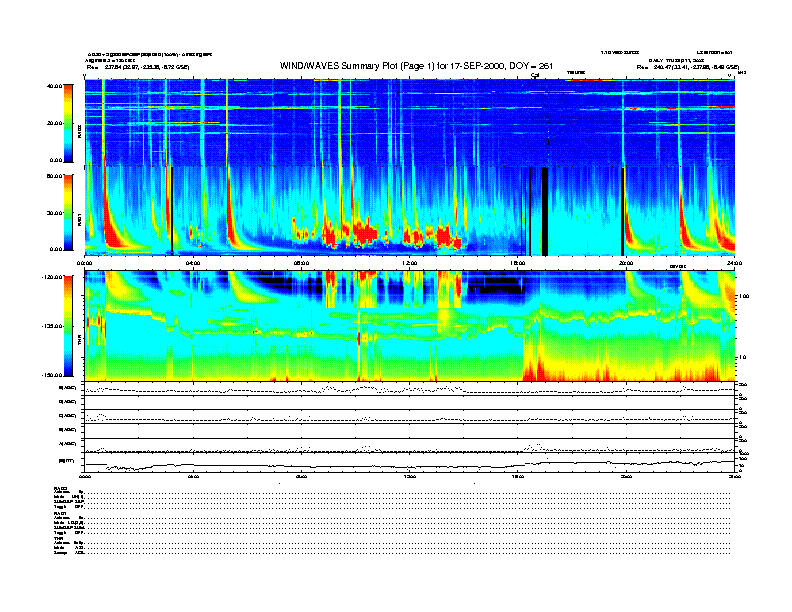792x612 pixels.
Task: Click the -150.00 label on TNR scale
Action: tap(52, 375)
